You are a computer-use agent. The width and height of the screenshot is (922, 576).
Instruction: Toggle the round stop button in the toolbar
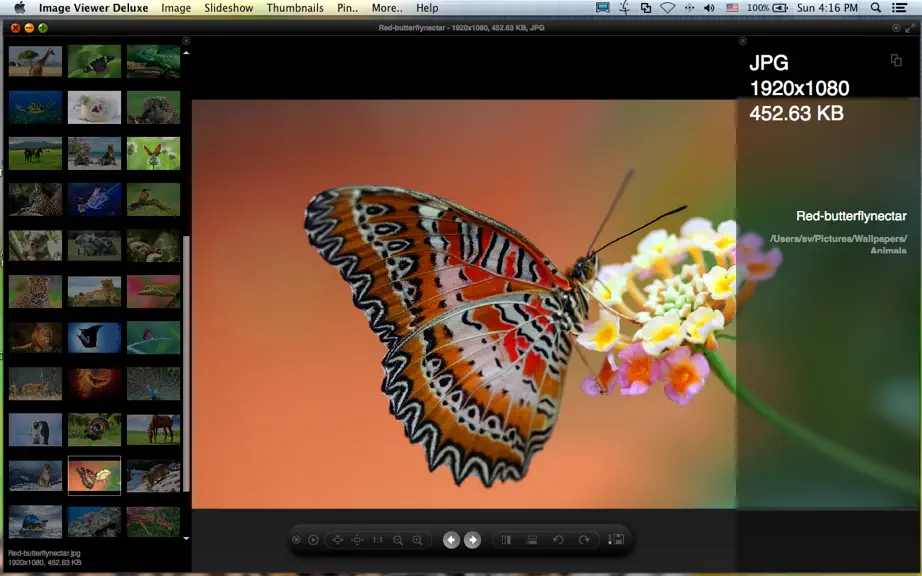tap(296, 540)
